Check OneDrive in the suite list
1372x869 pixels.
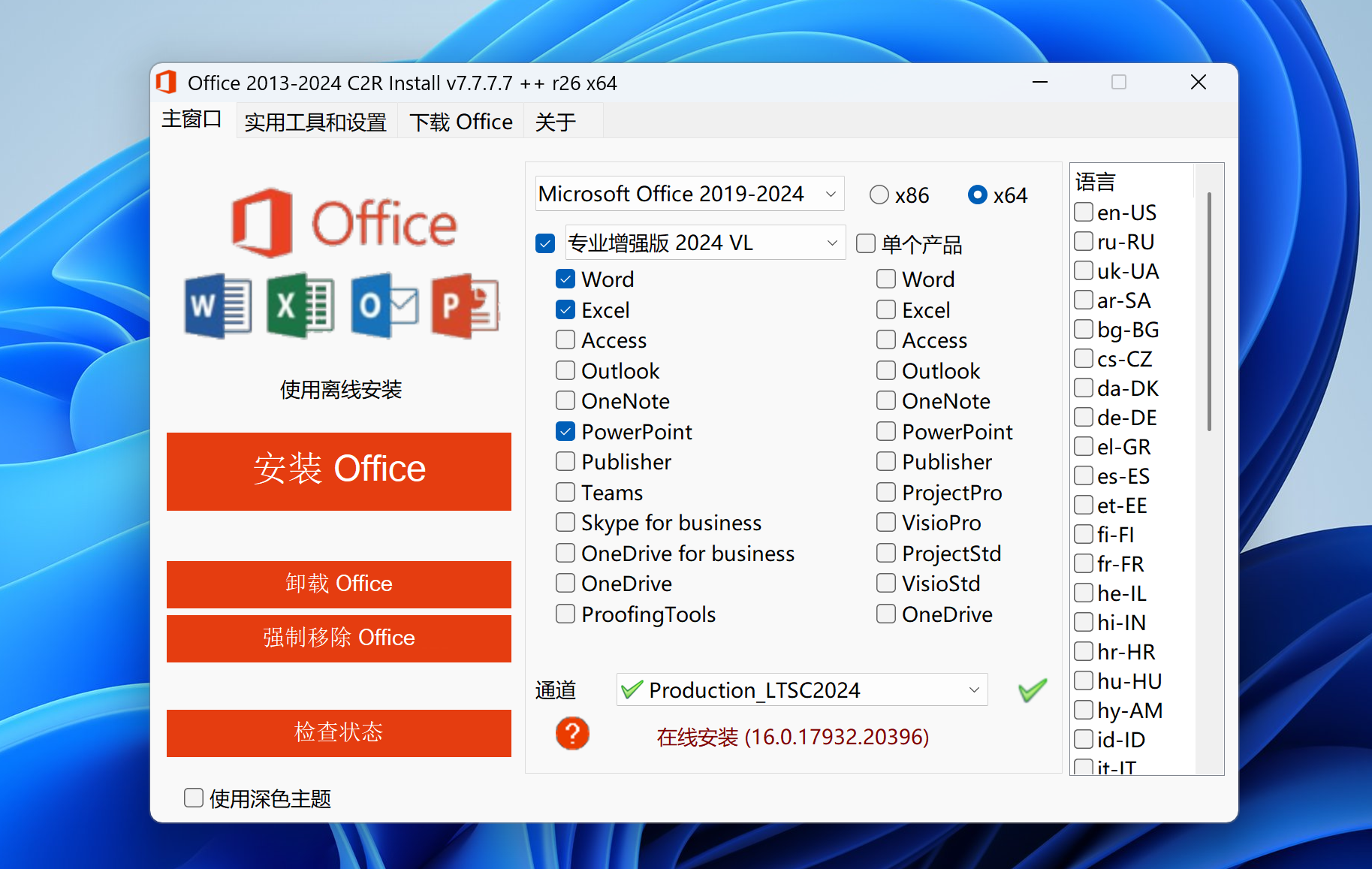(x=565, y=583)
